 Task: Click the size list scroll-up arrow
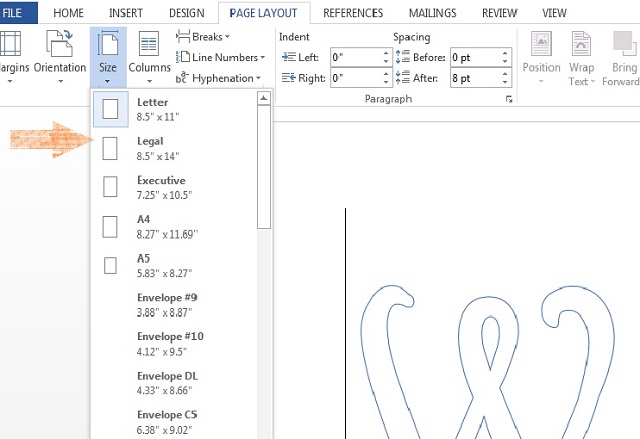point(264,98)
